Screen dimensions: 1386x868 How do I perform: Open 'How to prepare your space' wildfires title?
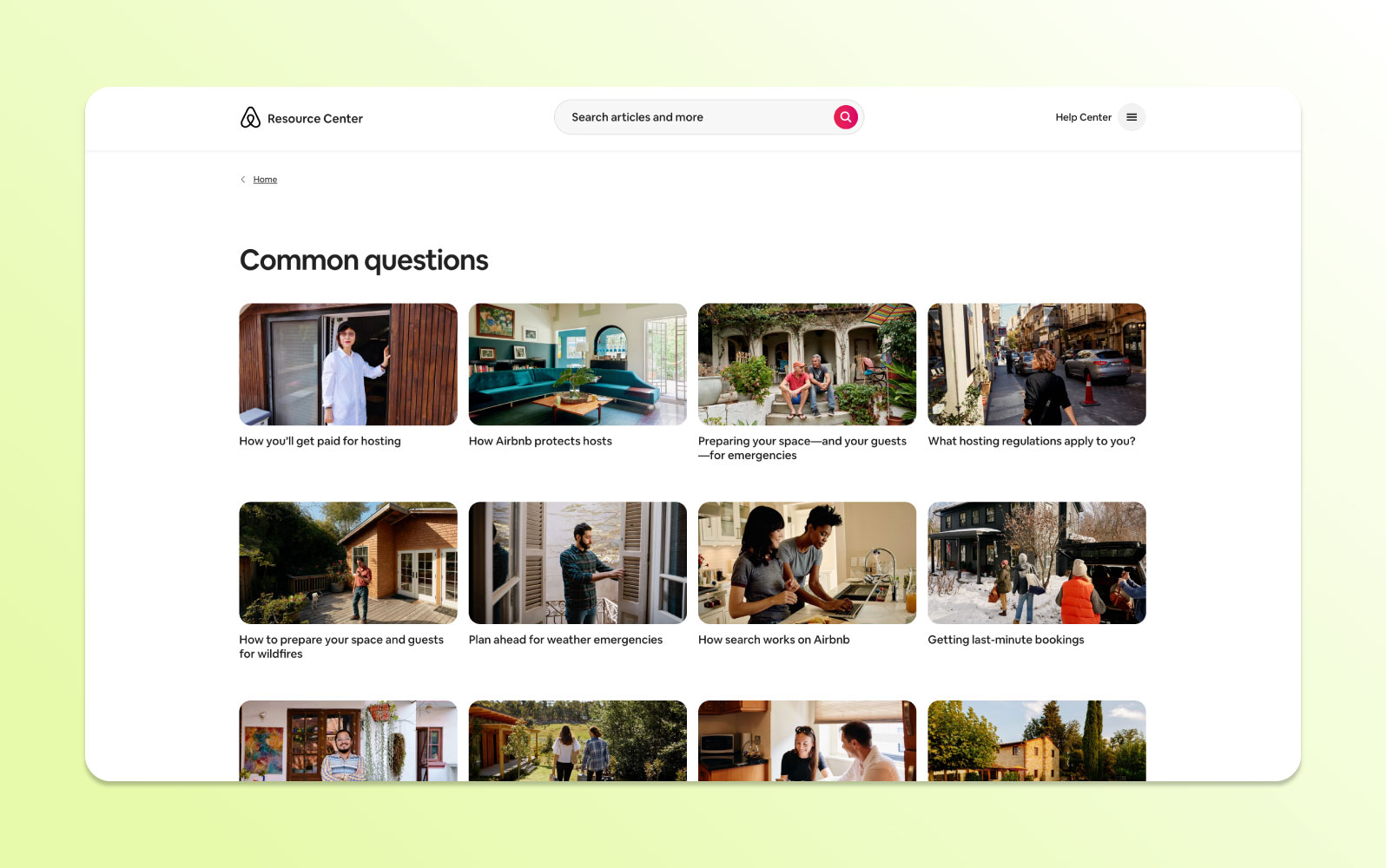(341, 647)
